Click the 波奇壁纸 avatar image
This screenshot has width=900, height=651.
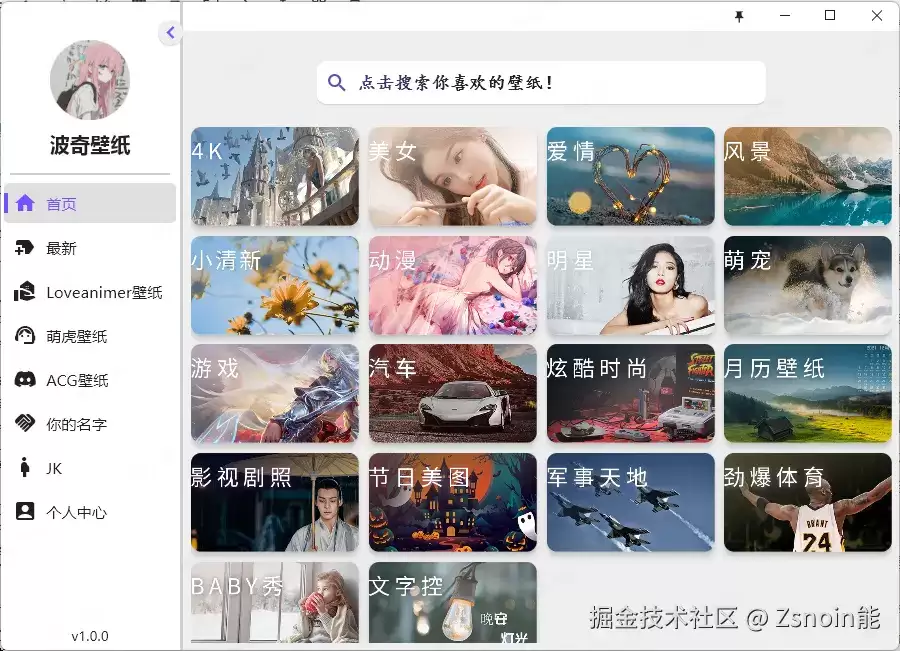pos(90,80)
